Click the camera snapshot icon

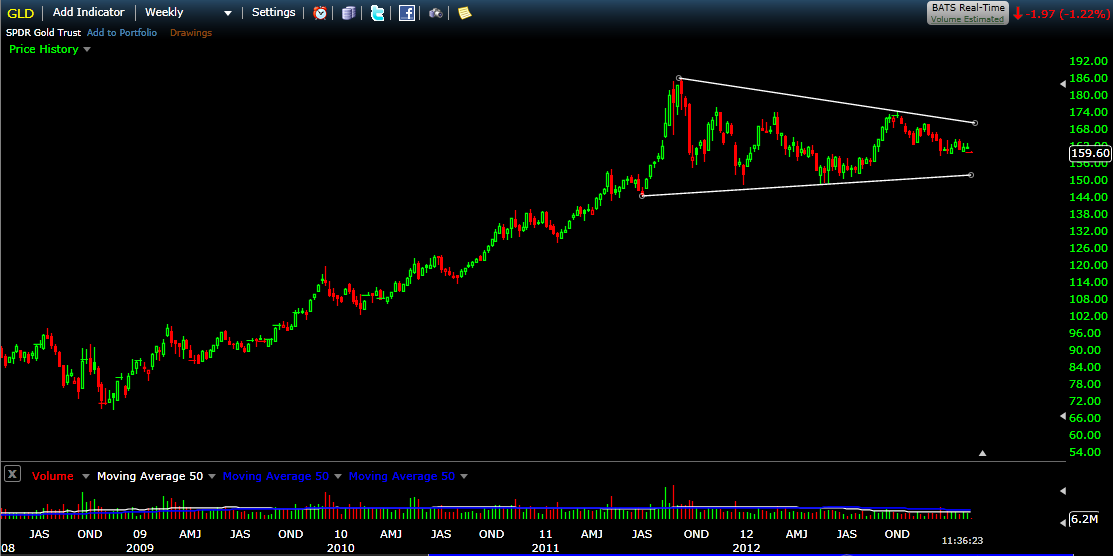coord(436,13)
